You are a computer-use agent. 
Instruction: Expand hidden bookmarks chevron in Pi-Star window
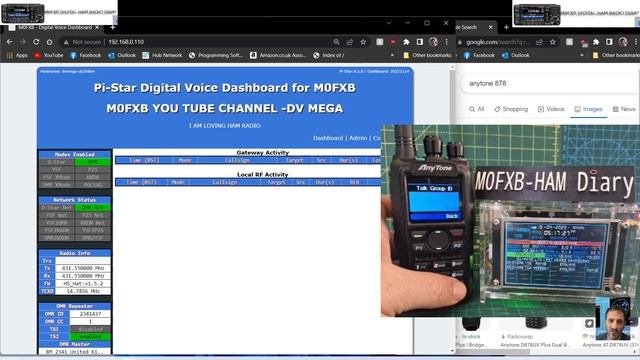pos(392,55)
